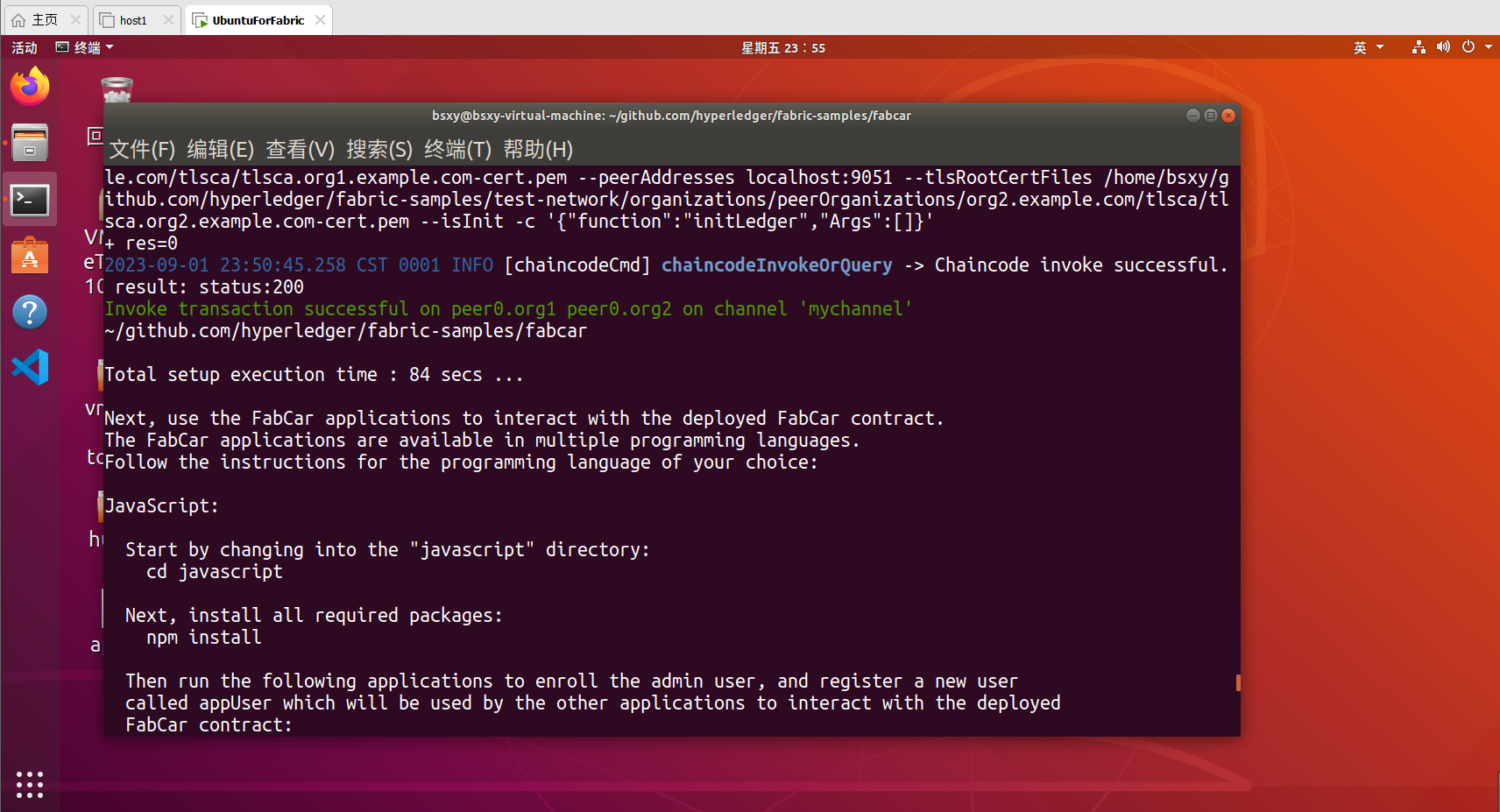The image size is (1500, 812).
Task: Launch Ubuntu Software from the dock
Action: pyautogui.click(x=30, y=256)
